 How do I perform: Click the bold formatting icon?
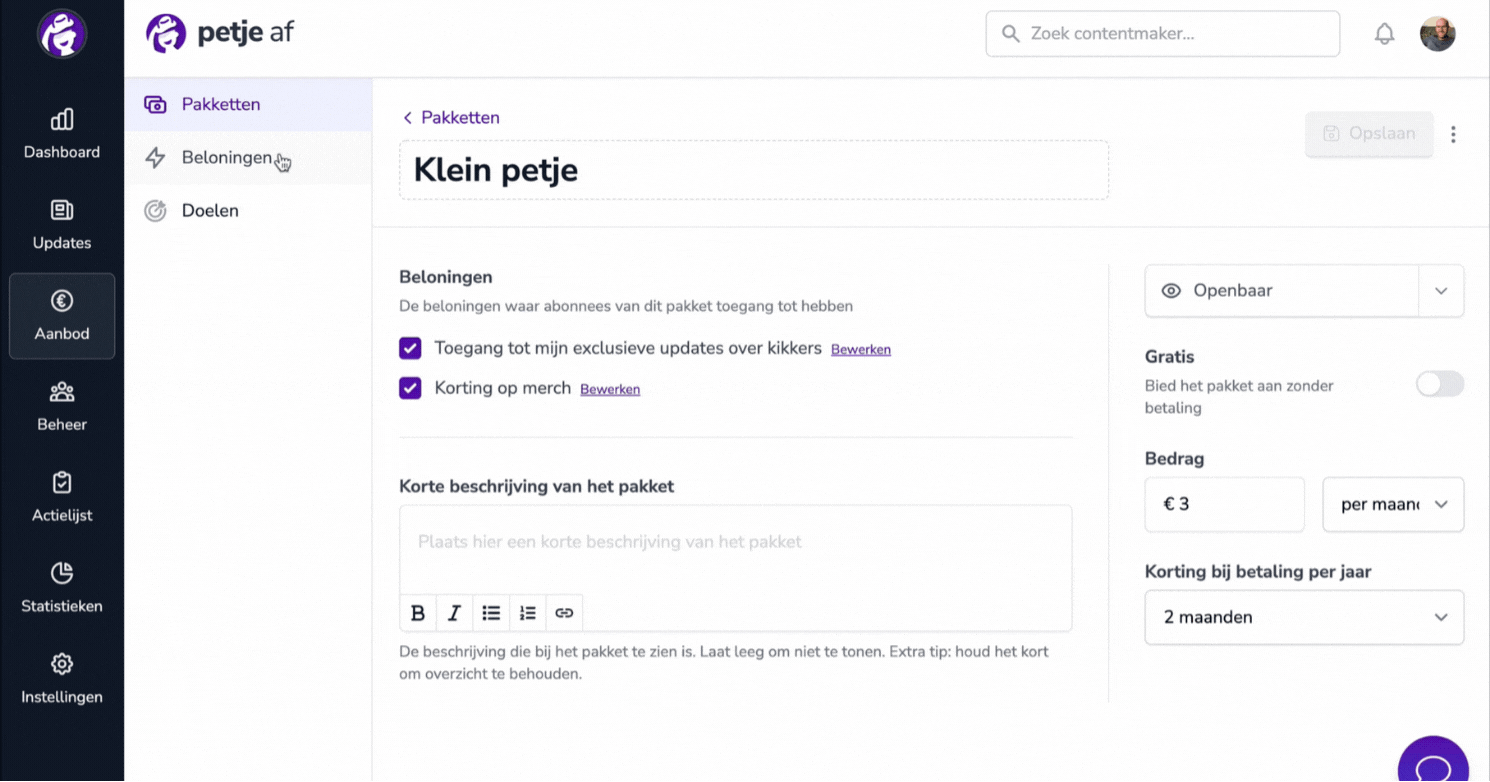(418, 613)
